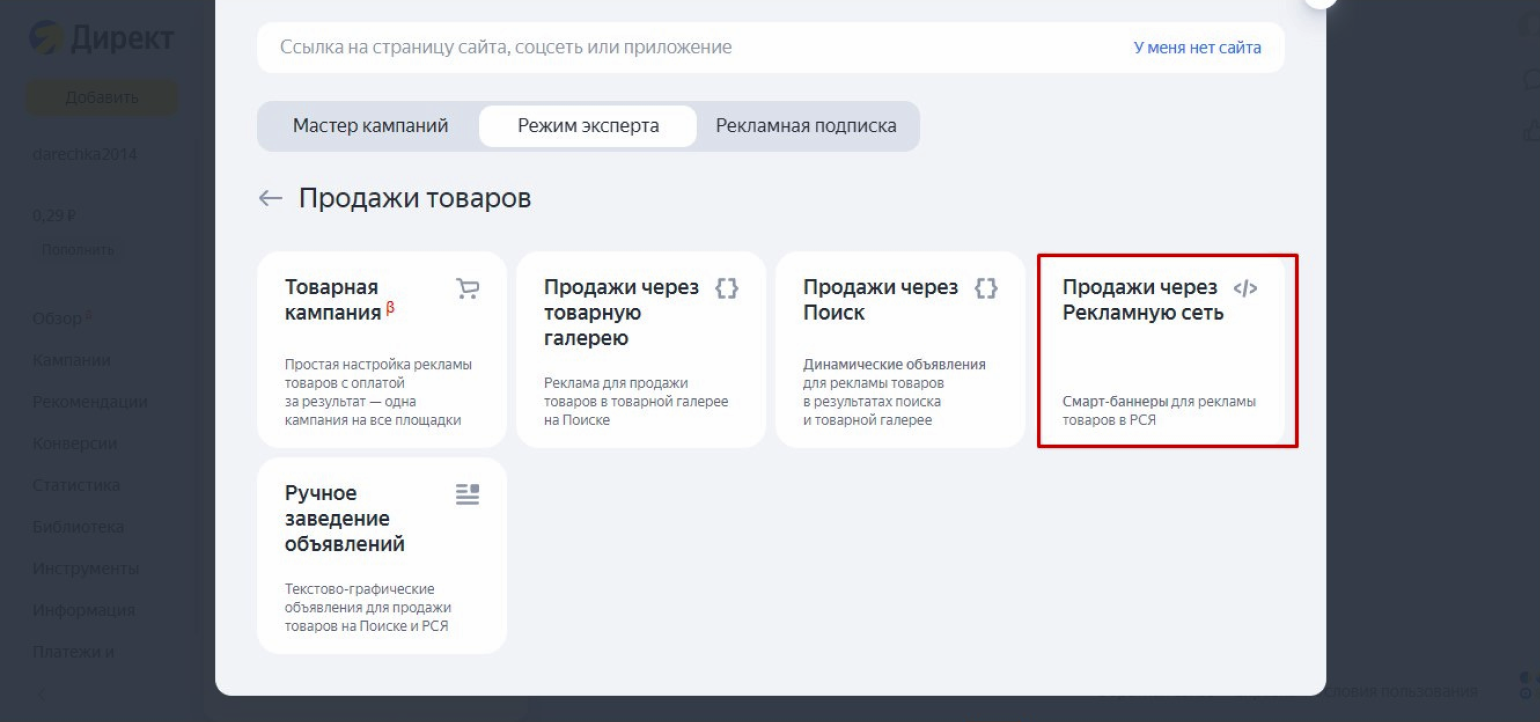Click the braces icon on Продажи через Поиск
Screen dimensions: 1540x722
[986, 288]
